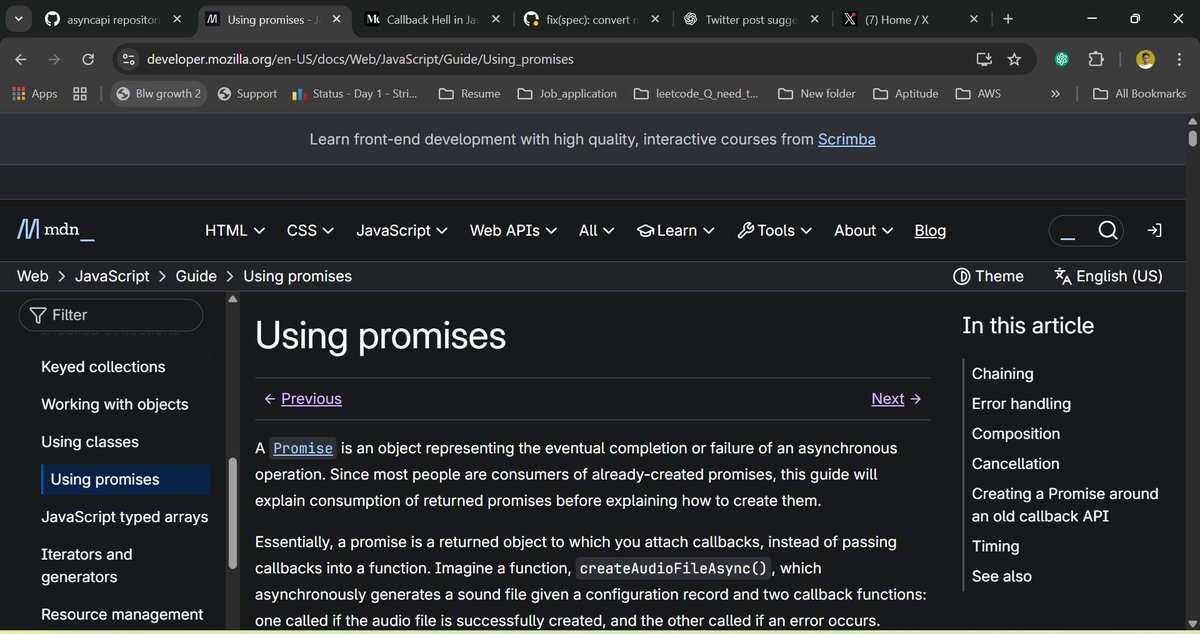Image resolution: width=1200 pixels, height=634 pixels.
Task: Go to the Previous article link
Action: click(x=303, y=399)
